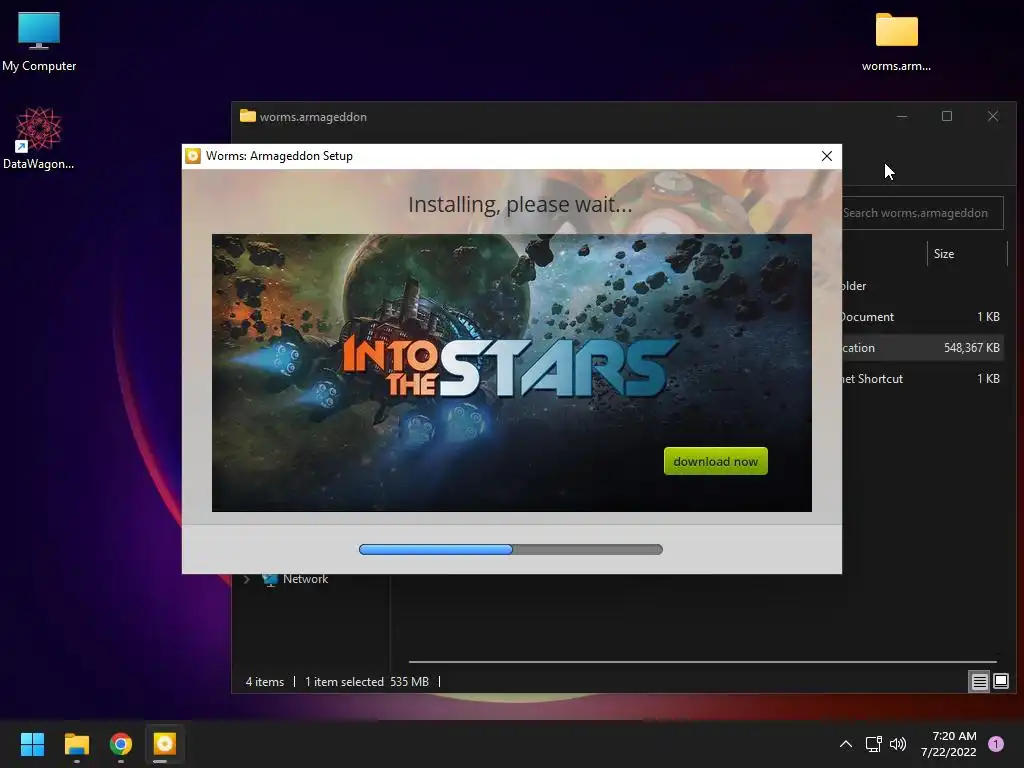Expand the Network tree node
Image resolution: width=1024 pixels, height=768 pixels.
click(247, 579)
